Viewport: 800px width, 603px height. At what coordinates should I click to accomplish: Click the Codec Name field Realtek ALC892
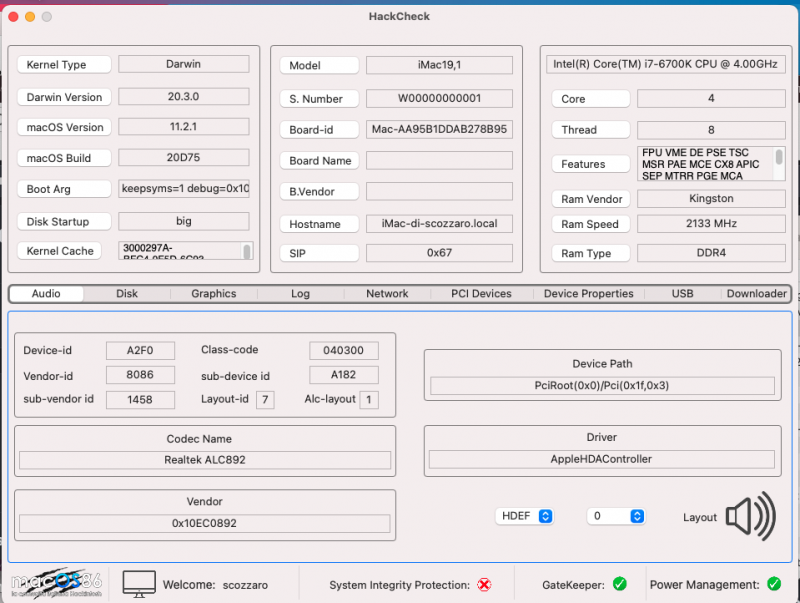point(204,460)
